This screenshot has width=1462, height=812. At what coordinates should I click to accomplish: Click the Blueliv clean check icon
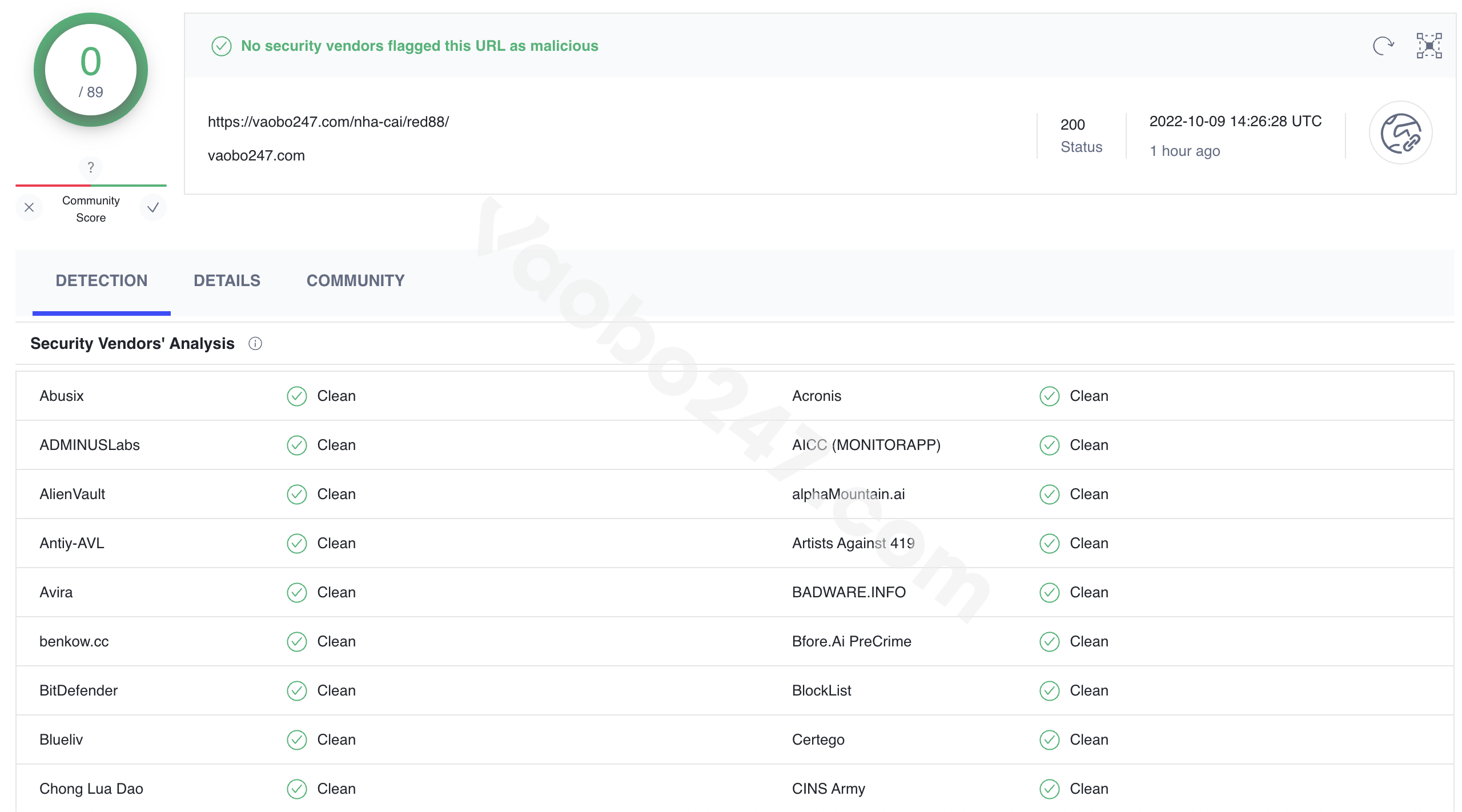tap(297, 740)
